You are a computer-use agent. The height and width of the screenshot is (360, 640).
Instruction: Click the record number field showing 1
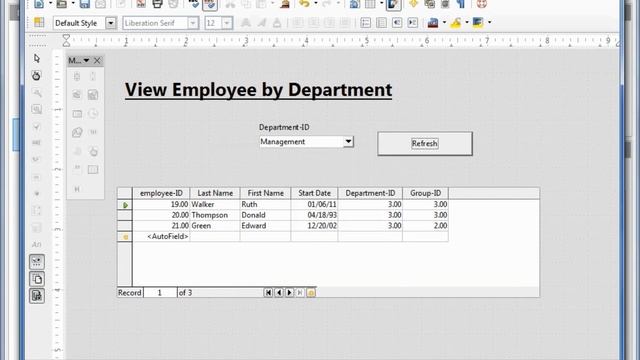(160, 293)
